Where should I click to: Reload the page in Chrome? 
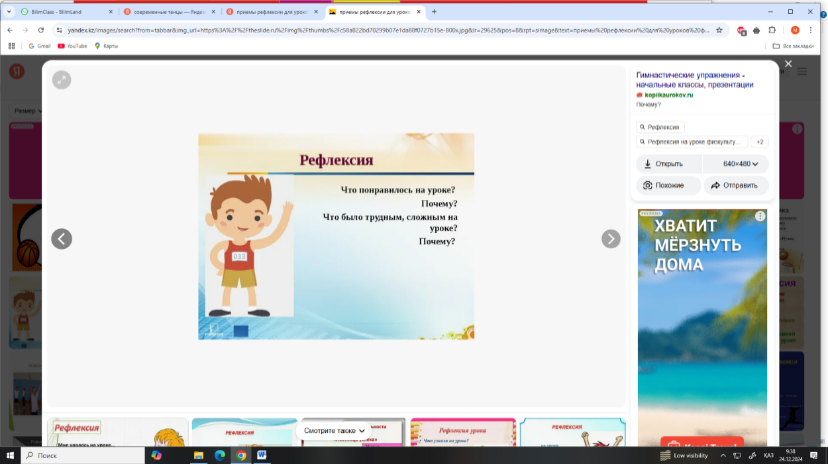click(x=42, y=30)
